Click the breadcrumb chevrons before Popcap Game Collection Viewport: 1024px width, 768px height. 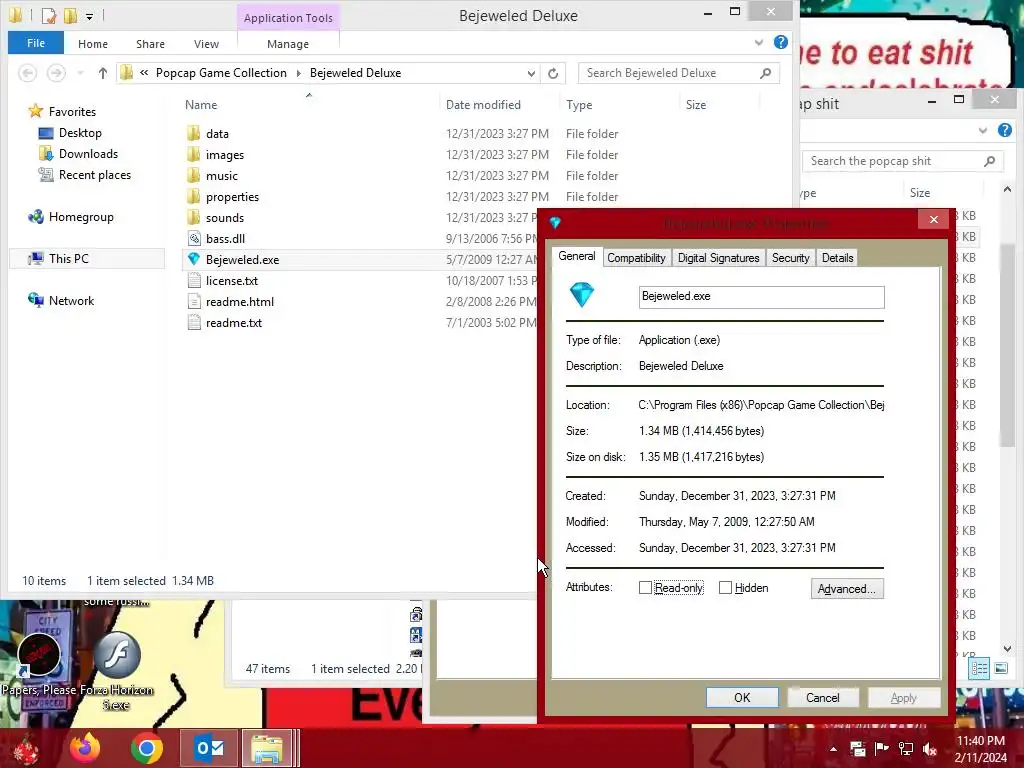point(144,73)
